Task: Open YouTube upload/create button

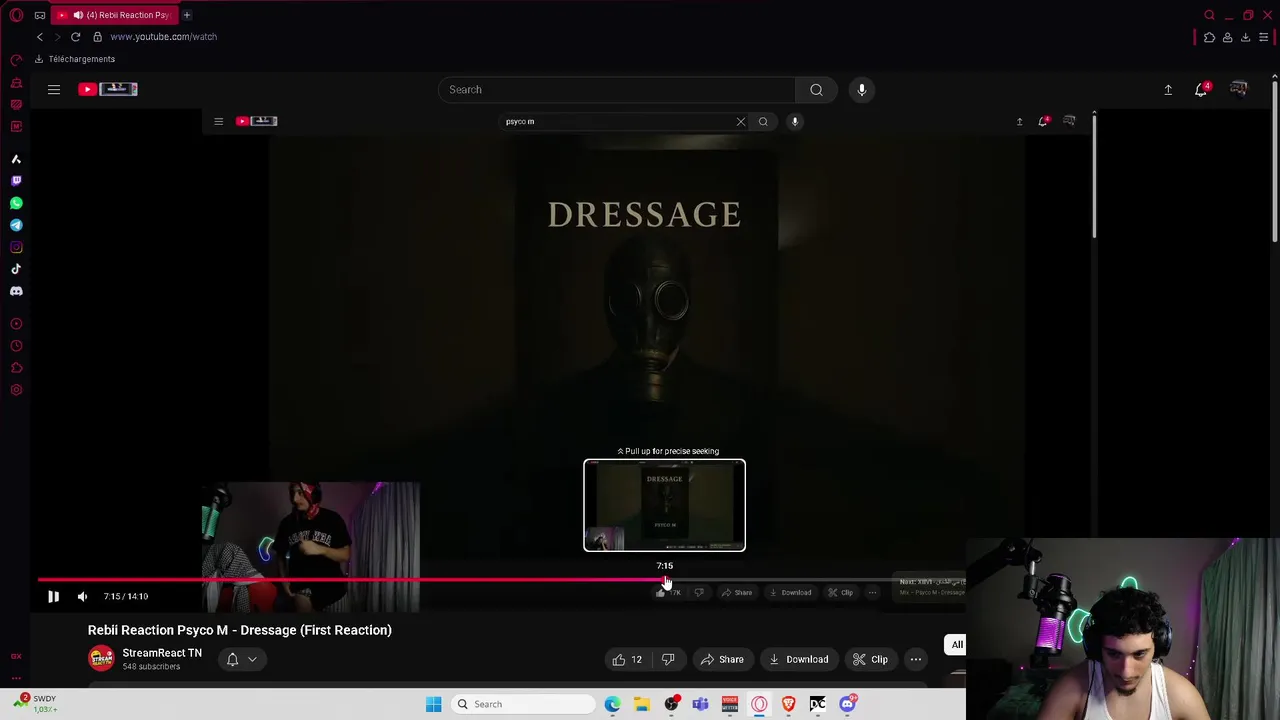Action: (x=1168, y=90)
